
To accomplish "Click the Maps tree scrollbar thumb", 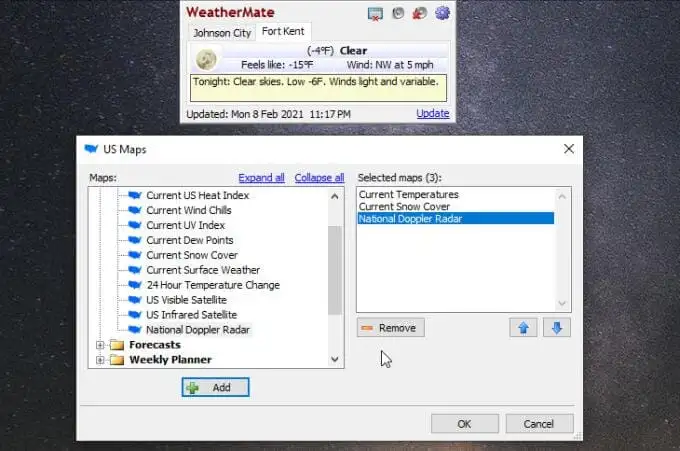I will pyautogui.click(x=335, y=270).
